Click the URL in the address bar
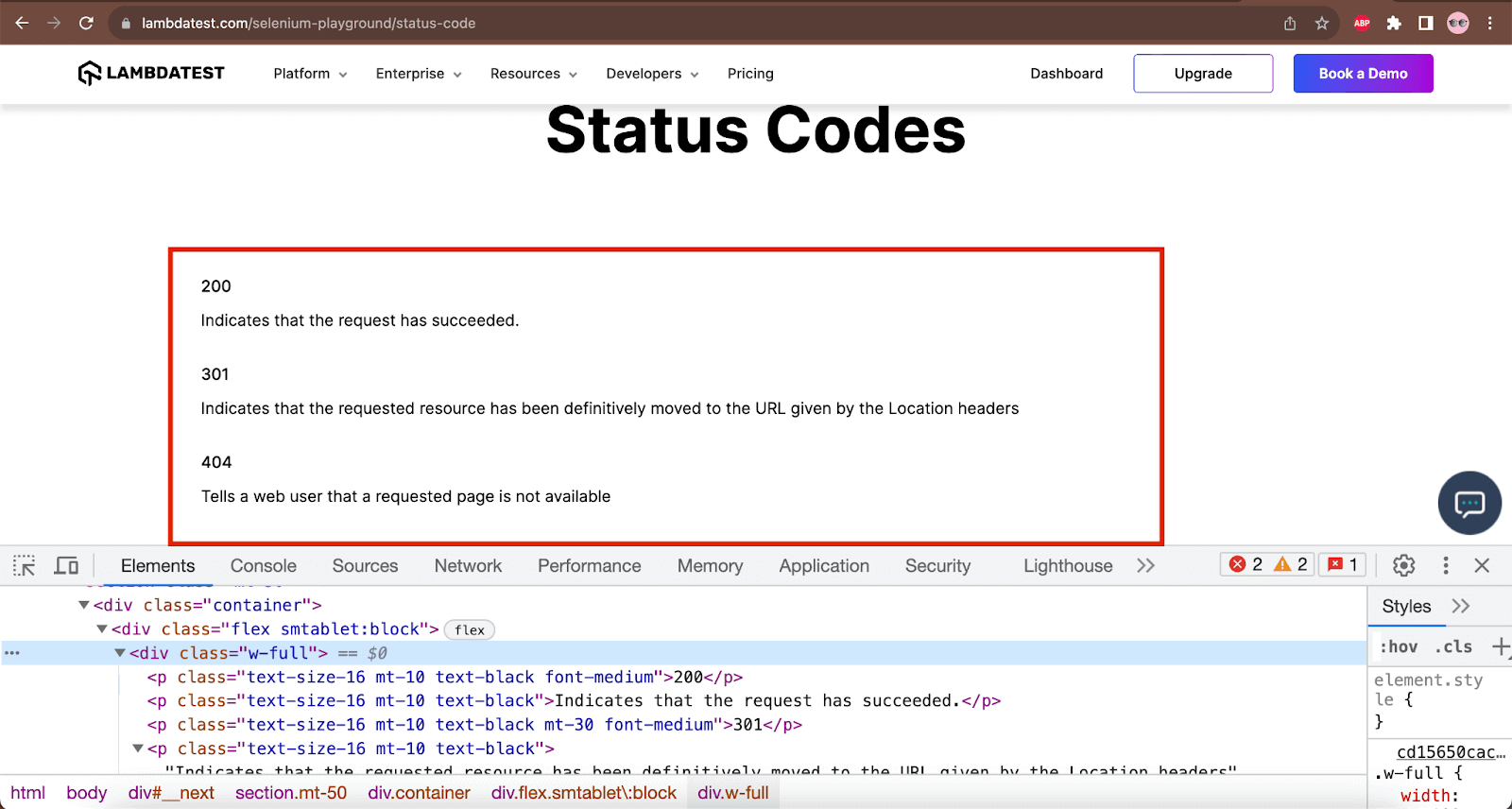Image resolution: width=1512 pixels, height=809 pixels. click(x=308, y=23)
